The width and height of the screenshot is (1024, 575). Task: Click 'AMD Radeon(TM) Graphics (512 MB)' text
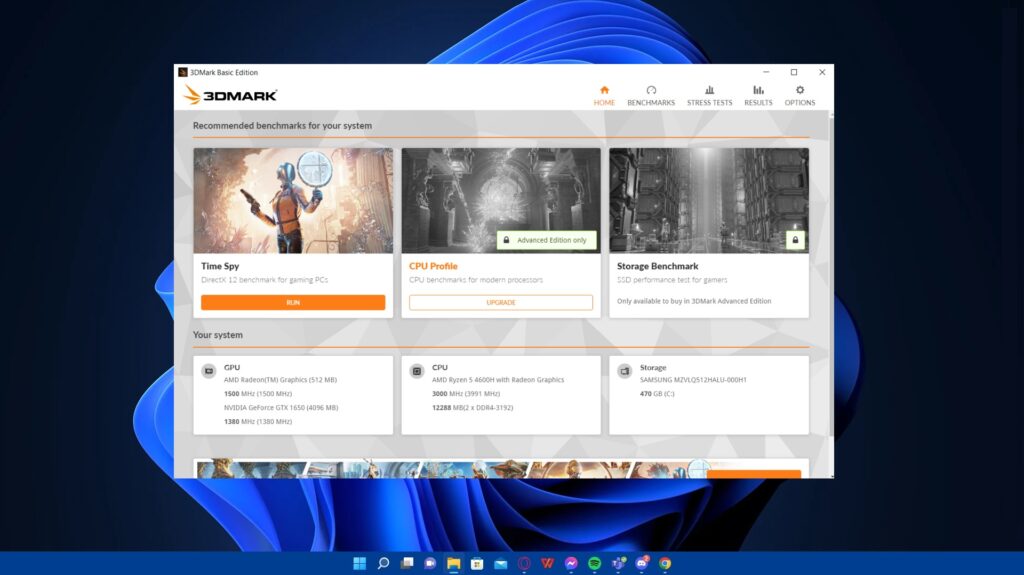[280, 380]
